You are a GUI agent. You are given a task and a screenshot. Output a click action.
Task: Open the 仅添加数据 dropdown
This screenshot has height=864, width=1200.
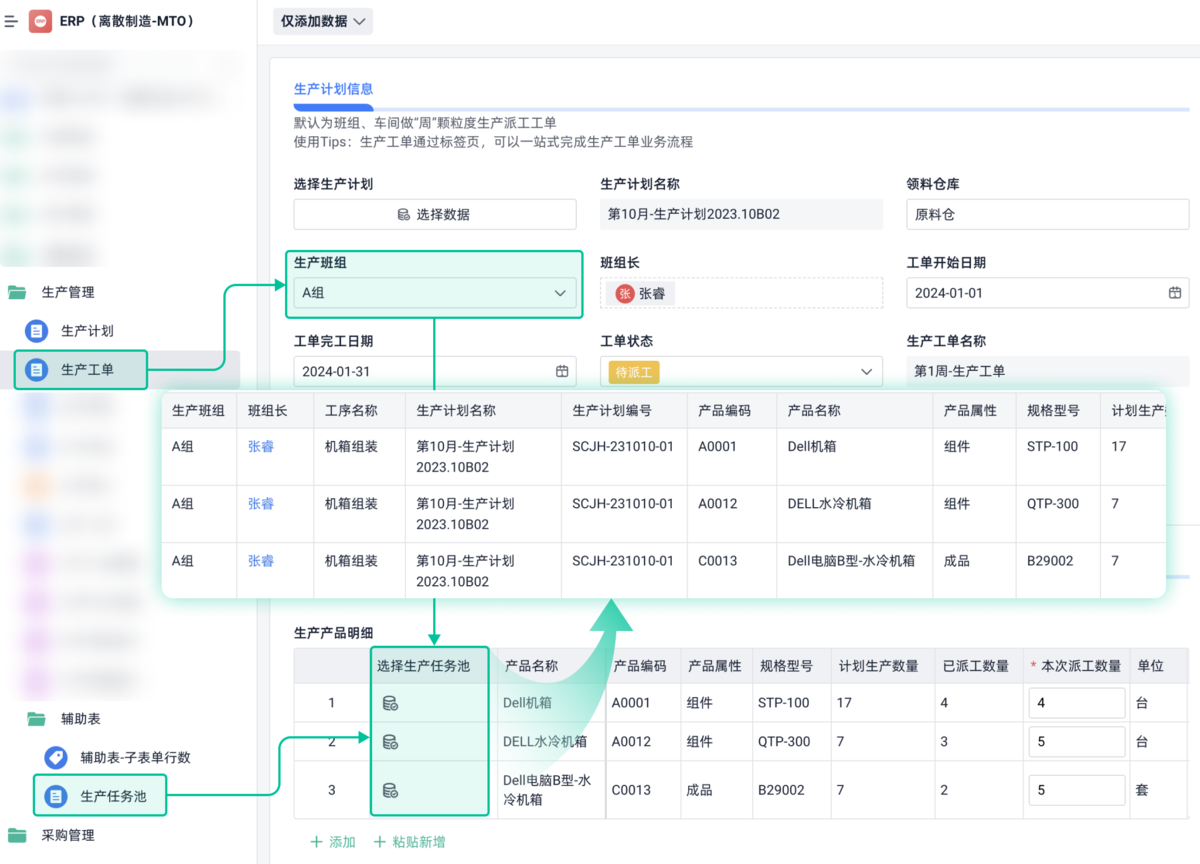pos(322,20)
